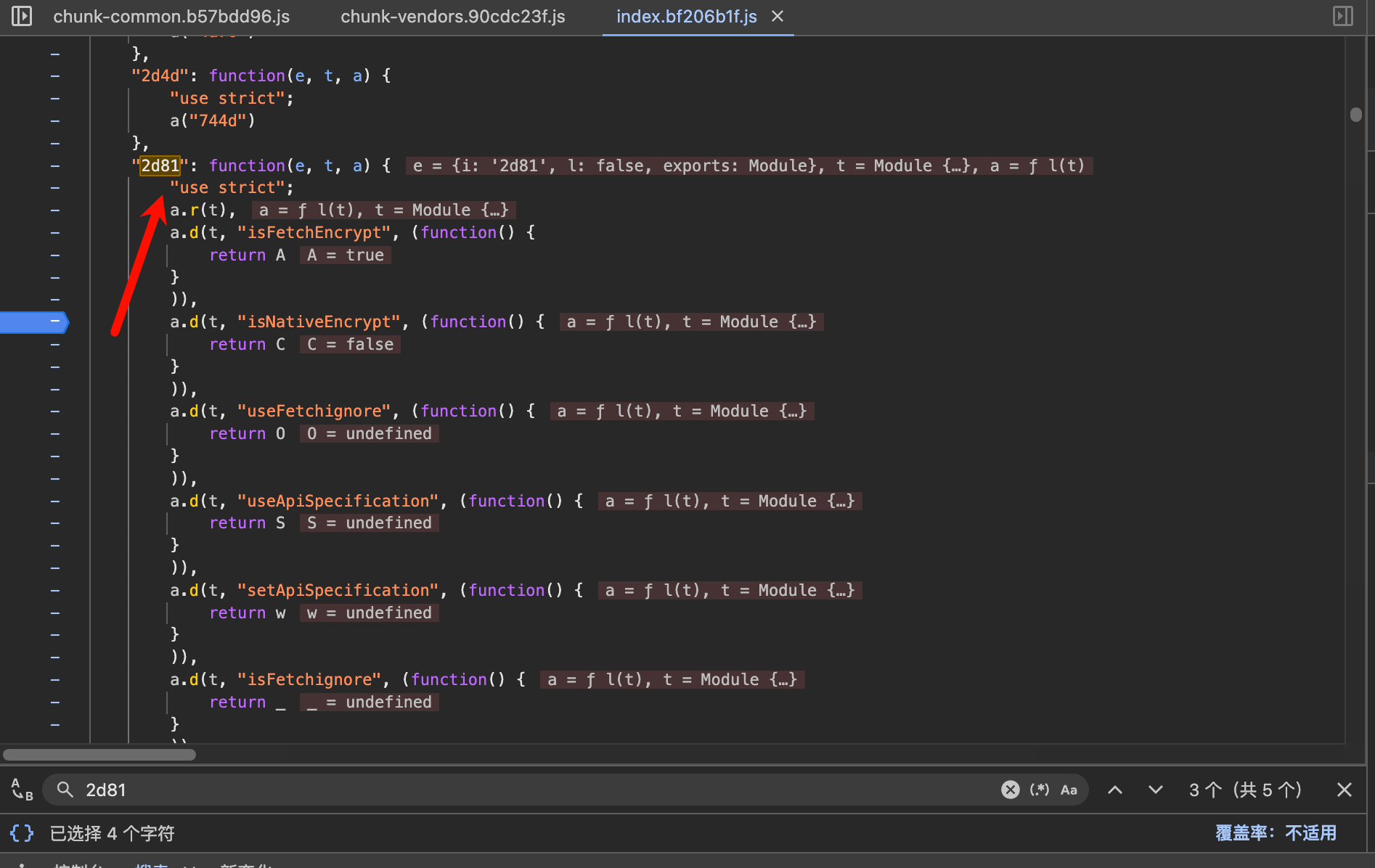This screenshot has height=868, width=1375.
Task: Click the "useApiSpecification" string
Action: pos(338,501)
